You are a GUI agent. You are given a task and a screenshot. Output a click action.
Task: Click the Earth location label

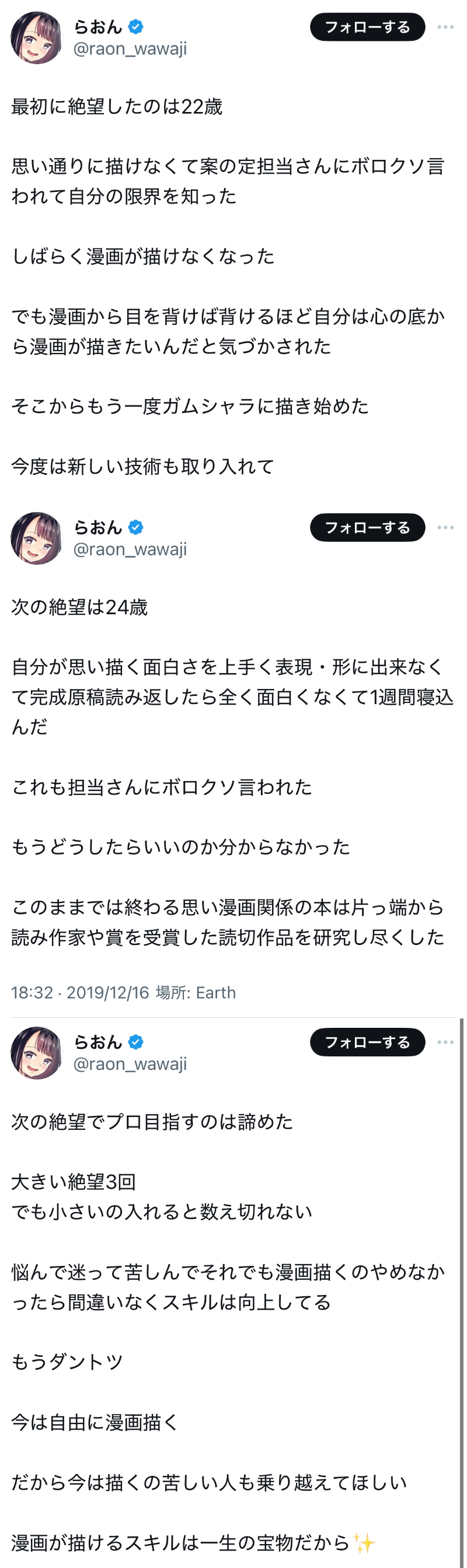tap(215, 993)
